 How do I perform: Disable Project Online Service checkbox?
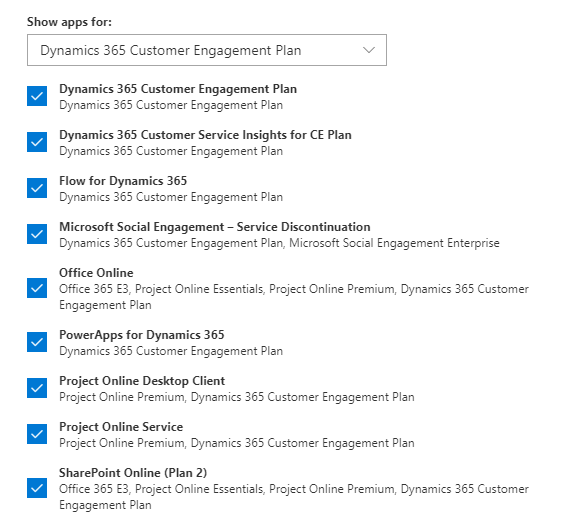37,434
